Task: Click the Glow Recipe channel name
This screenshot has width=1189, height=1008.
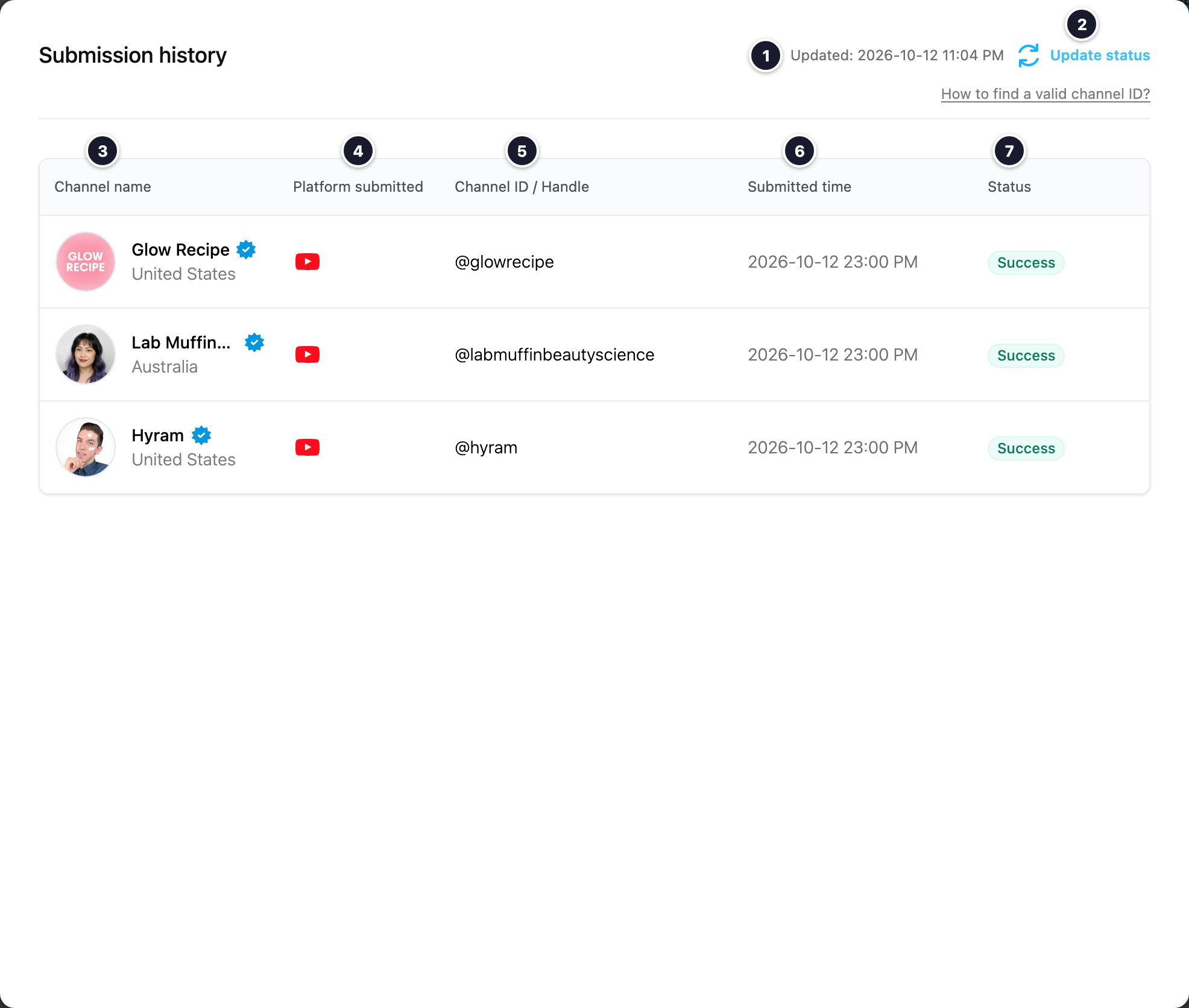Action: click(180, 250)
